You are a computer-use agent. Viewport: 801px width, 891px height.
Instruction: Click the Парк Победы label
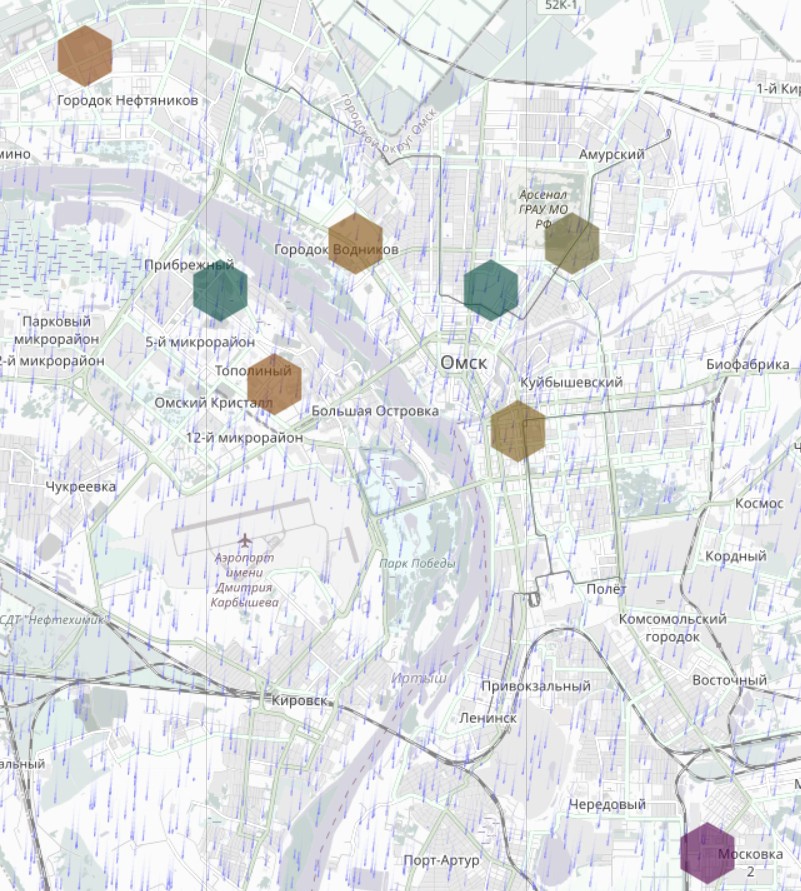click(x=417, y=563)
